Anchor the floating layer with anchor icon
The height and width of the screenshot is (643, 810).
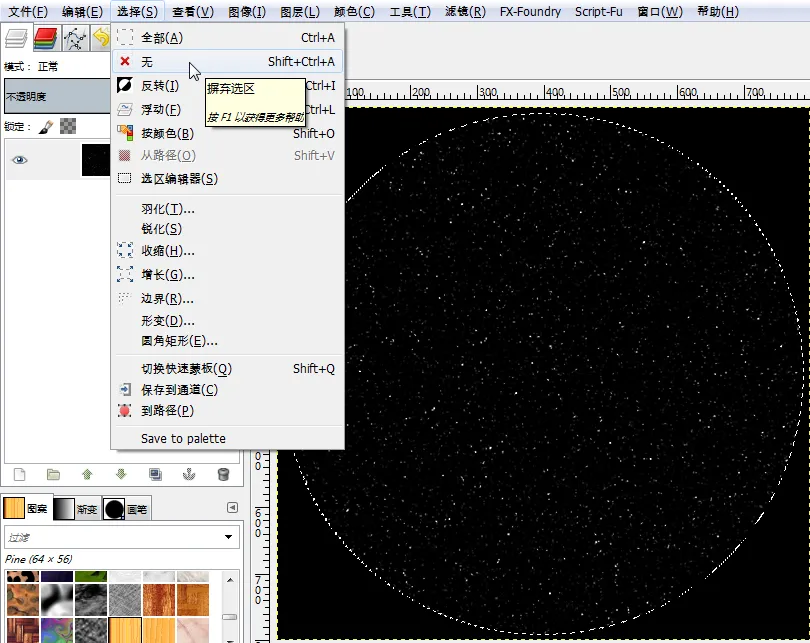[189, 474]
